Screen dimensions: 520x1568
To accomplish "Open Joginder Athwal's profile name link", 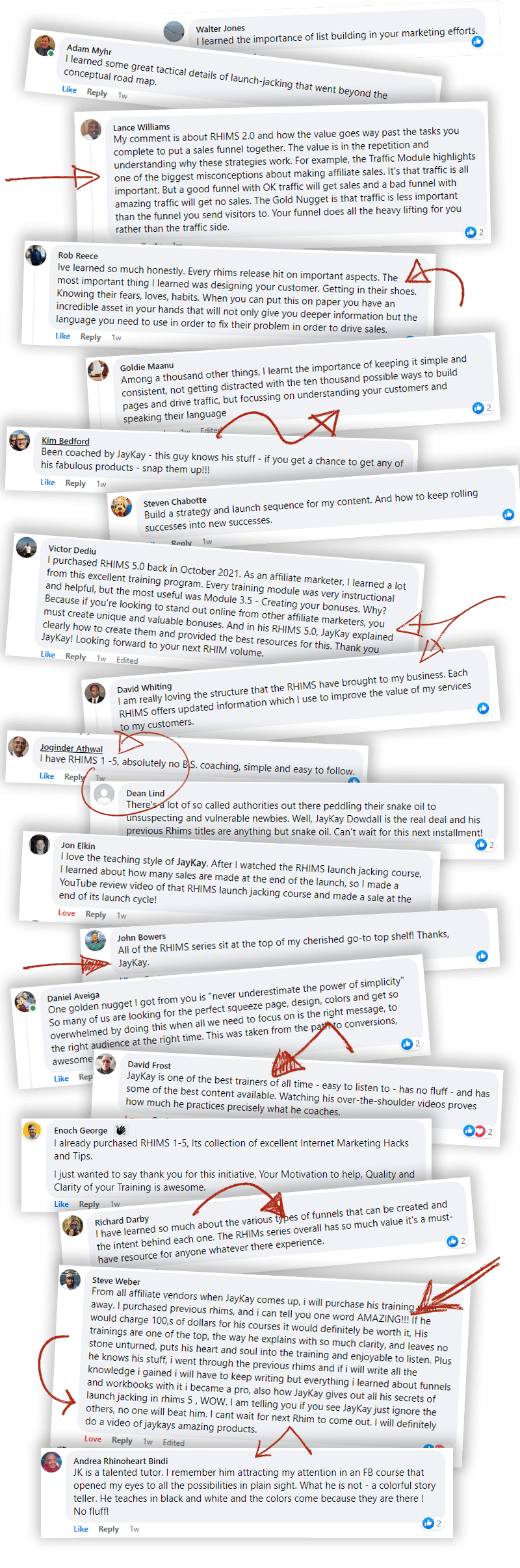I will 71,748.
